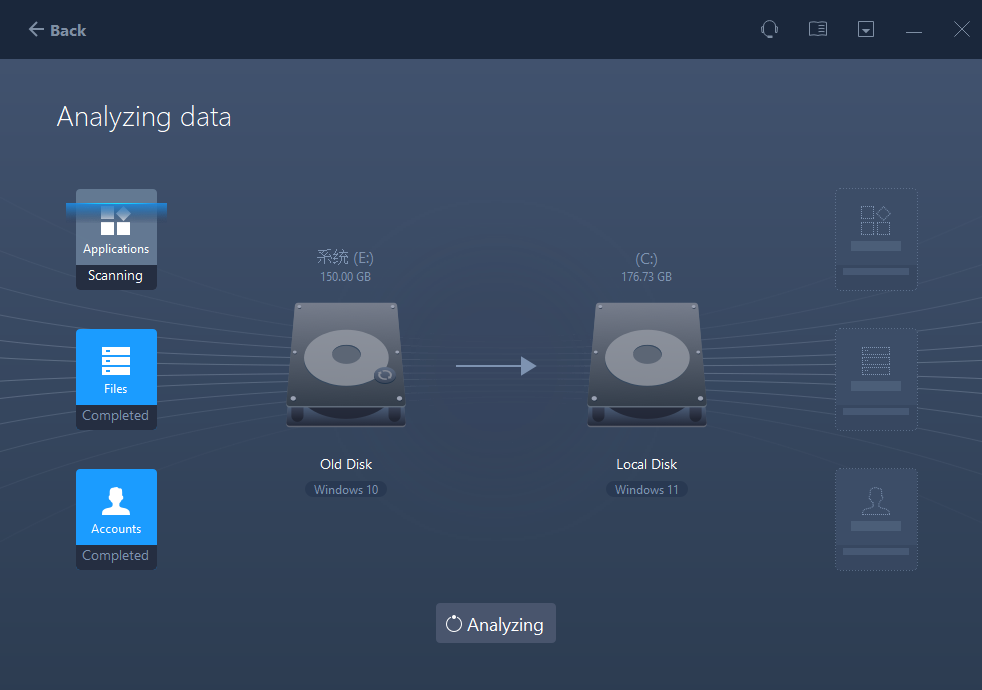982x690 pixels.
Task: Click the Windows 10 label badge
Action: point(346,490)
